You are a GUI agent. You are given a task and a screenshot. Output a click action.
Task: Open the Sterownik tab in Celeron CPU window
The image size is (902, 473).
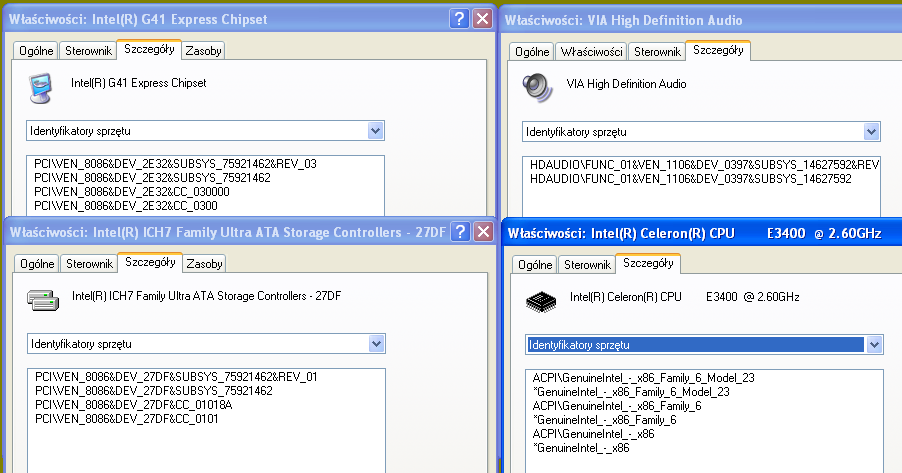coord(587,265)
